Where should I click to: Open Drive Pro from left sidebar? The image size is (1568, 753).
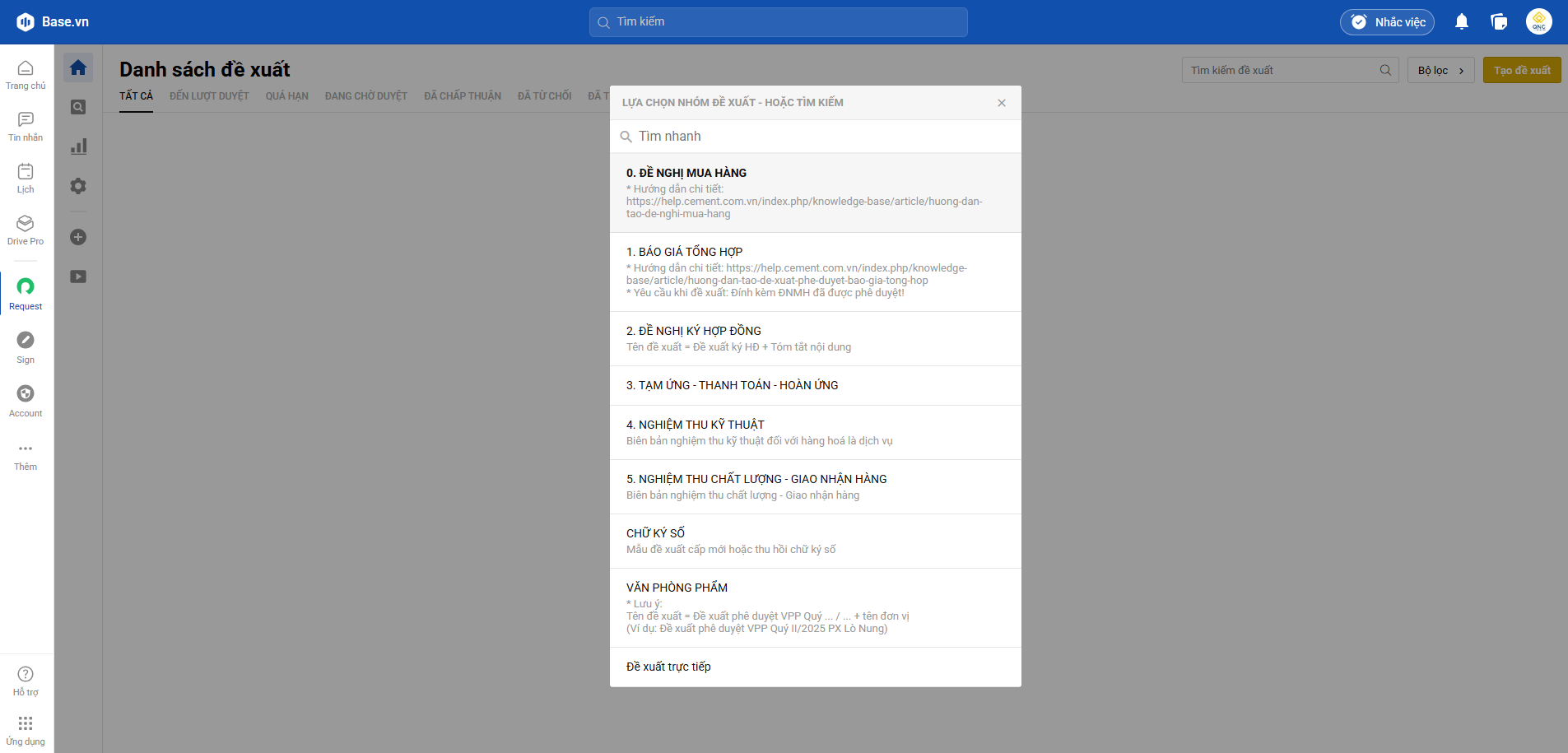[x=26, y=230]
